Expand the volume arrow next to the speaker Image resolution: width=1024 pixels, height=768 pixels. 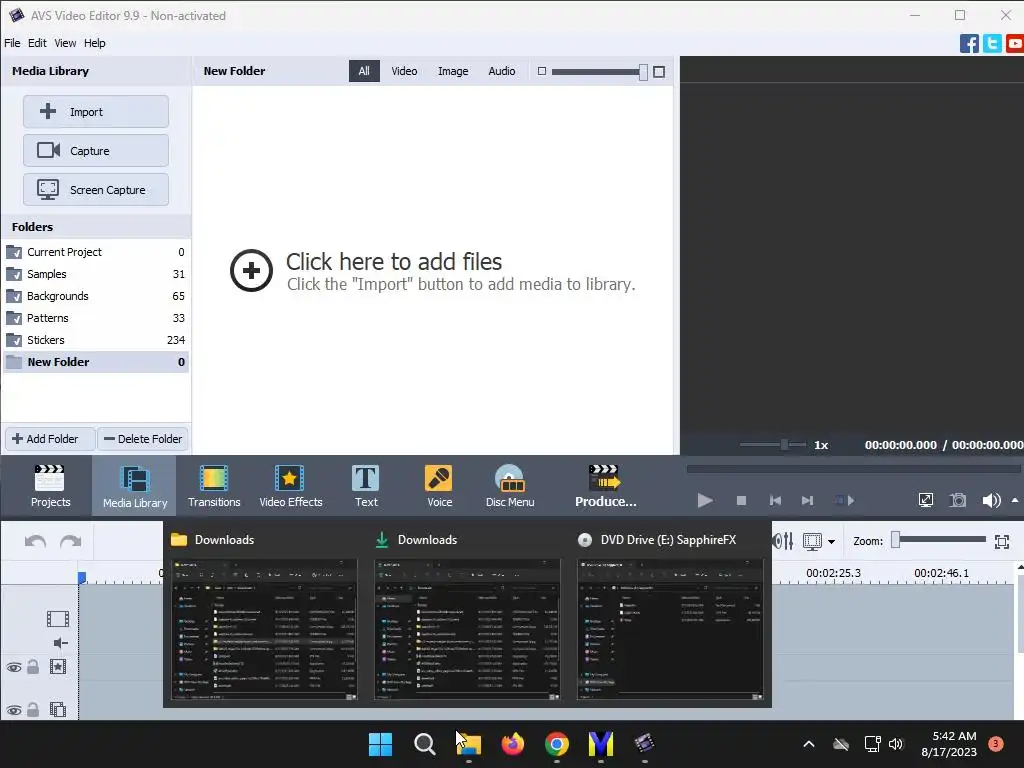1014,500
